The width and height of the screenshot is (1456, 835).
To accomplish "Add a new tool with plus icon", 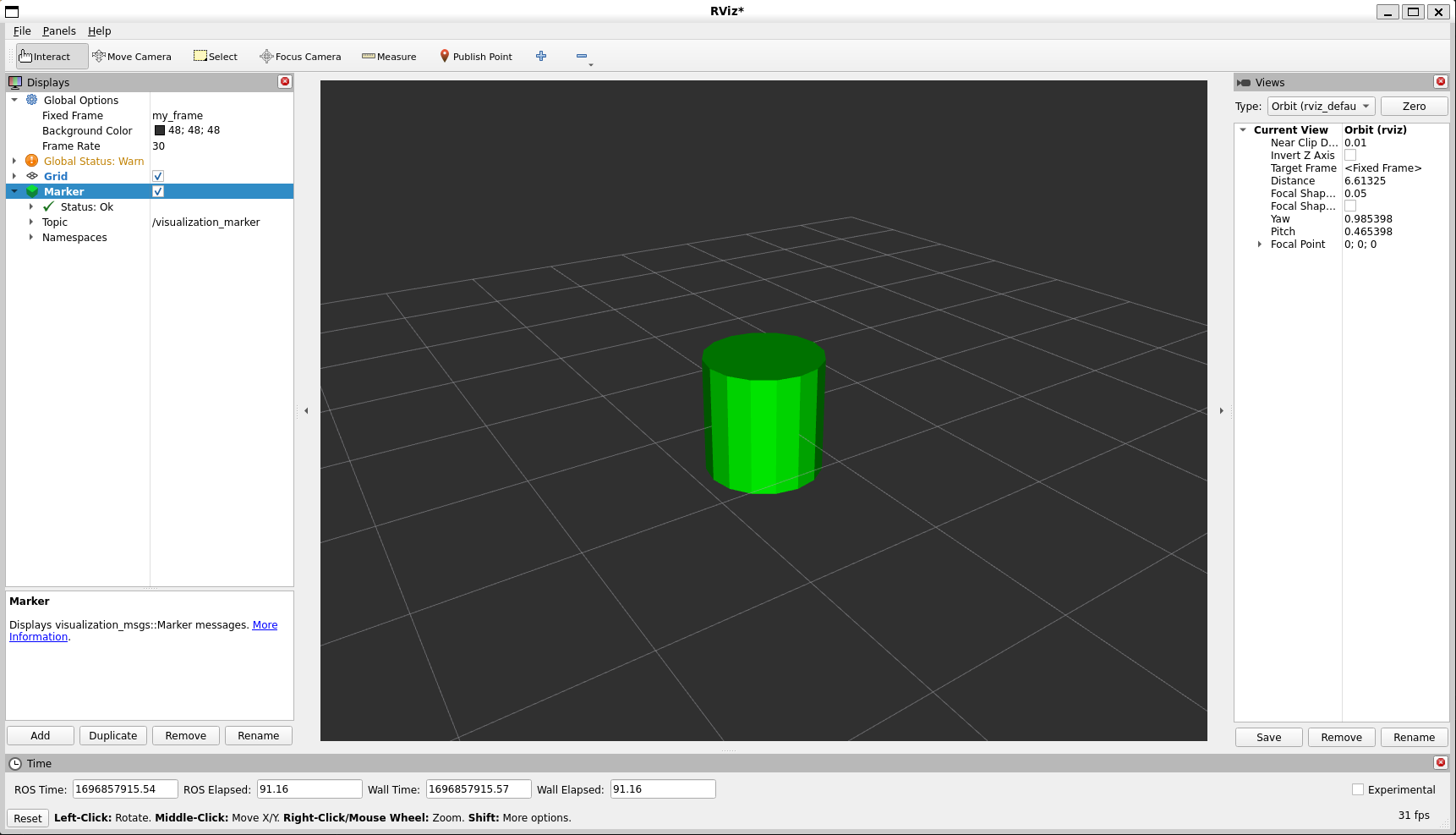I will pos(541,56).
